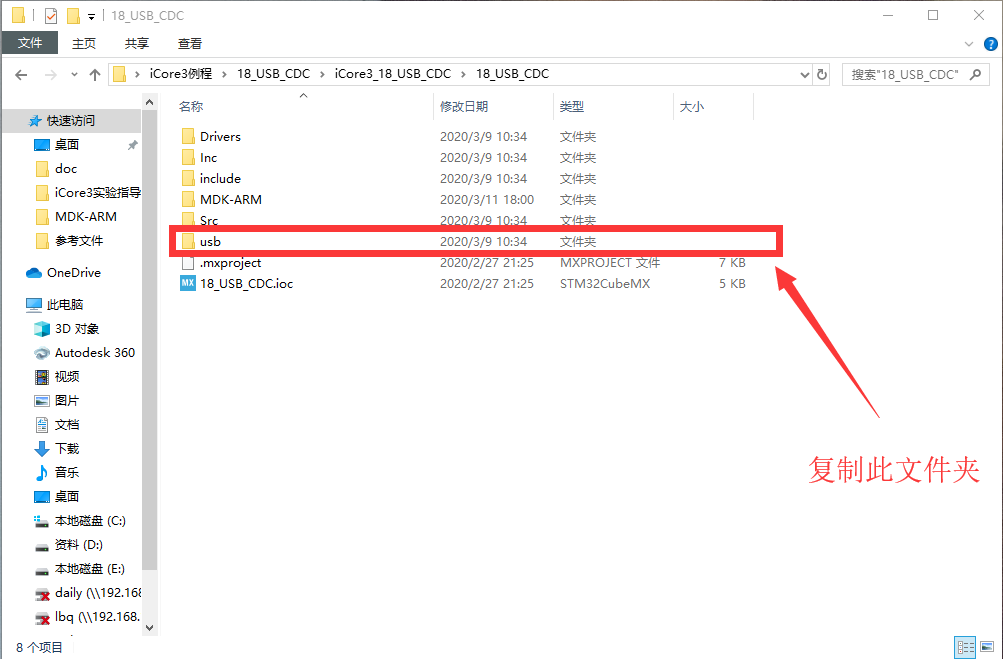Viewport: 1003px width, 659px height.
Task: Click the 18_USB_CDC.ioc STM32CubeMX file icon
Action: click(x=187, y=284)
